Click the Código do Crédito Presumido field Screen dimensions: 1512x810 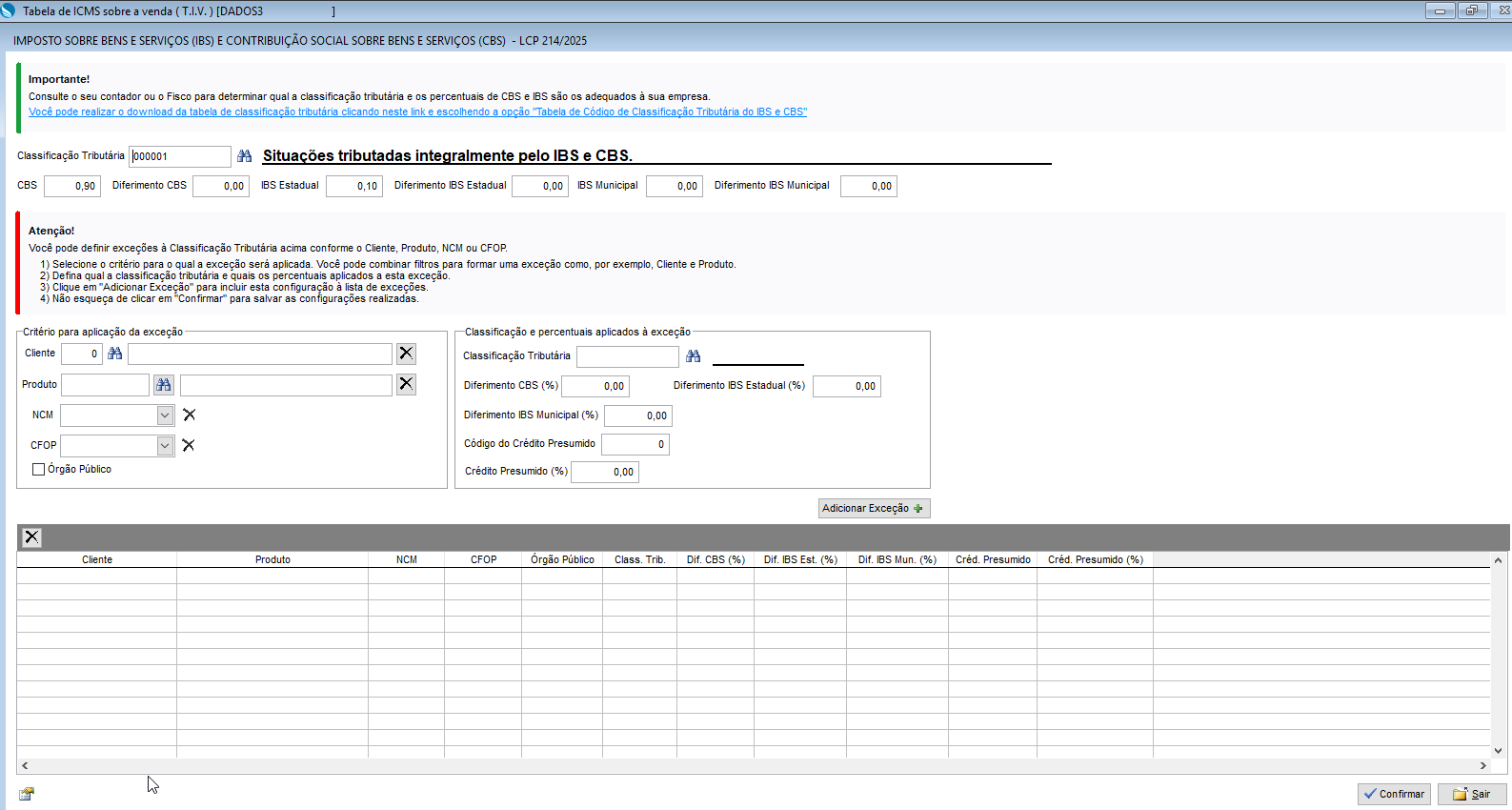635,445
